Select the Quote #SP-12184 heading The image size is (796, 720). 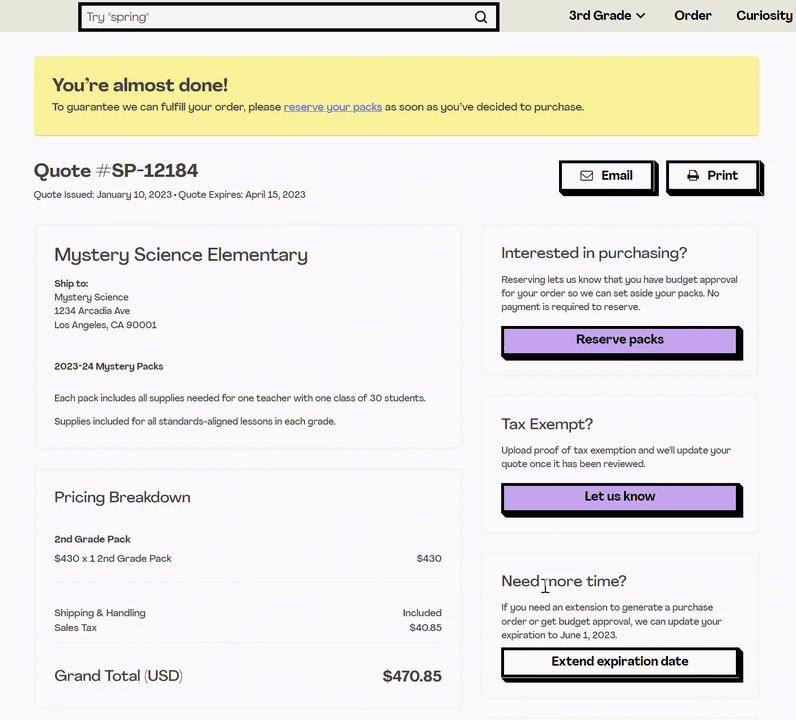pos(116,171)
